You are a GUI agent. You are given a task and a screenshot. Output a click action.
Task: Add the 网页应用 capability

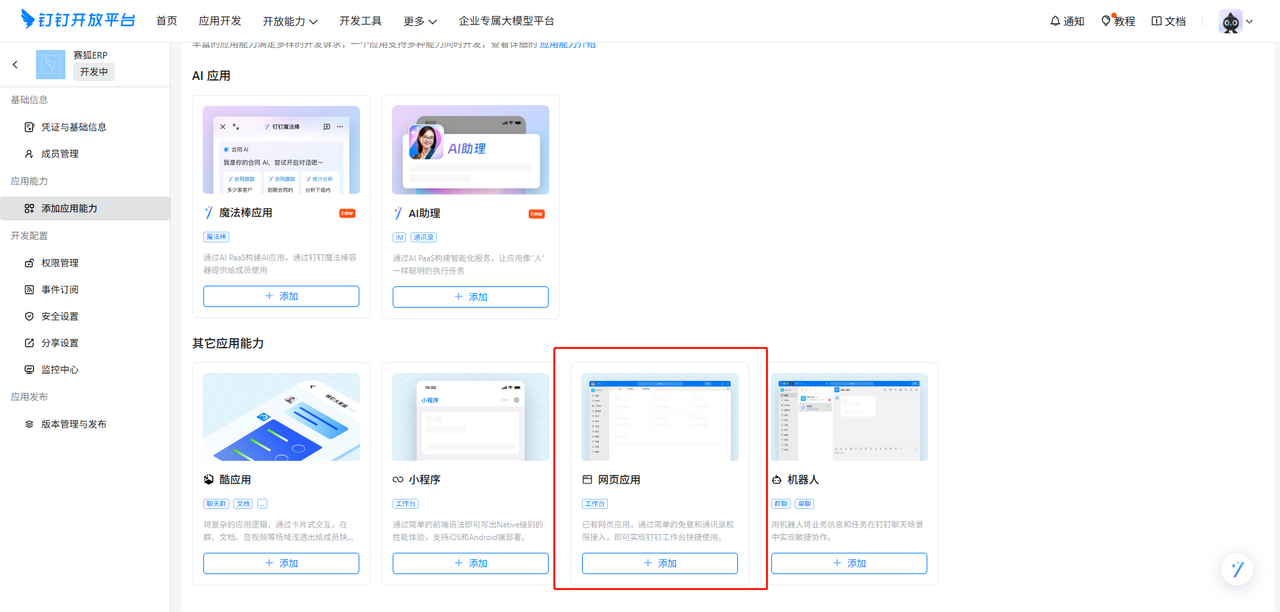(x=660, y=564)
